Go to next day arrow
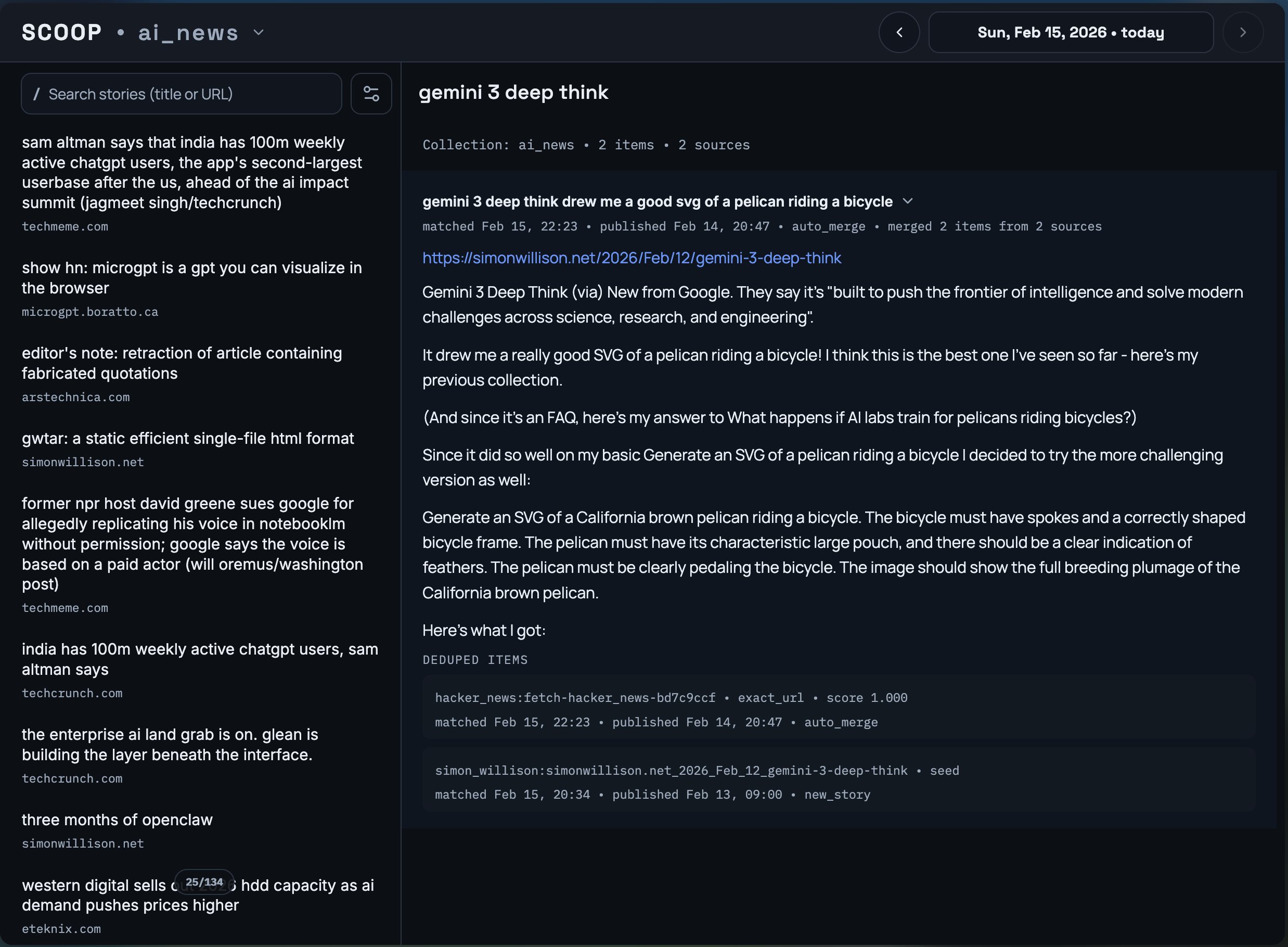Screen dimensions: 1288x947 [x=1242, y=33]
